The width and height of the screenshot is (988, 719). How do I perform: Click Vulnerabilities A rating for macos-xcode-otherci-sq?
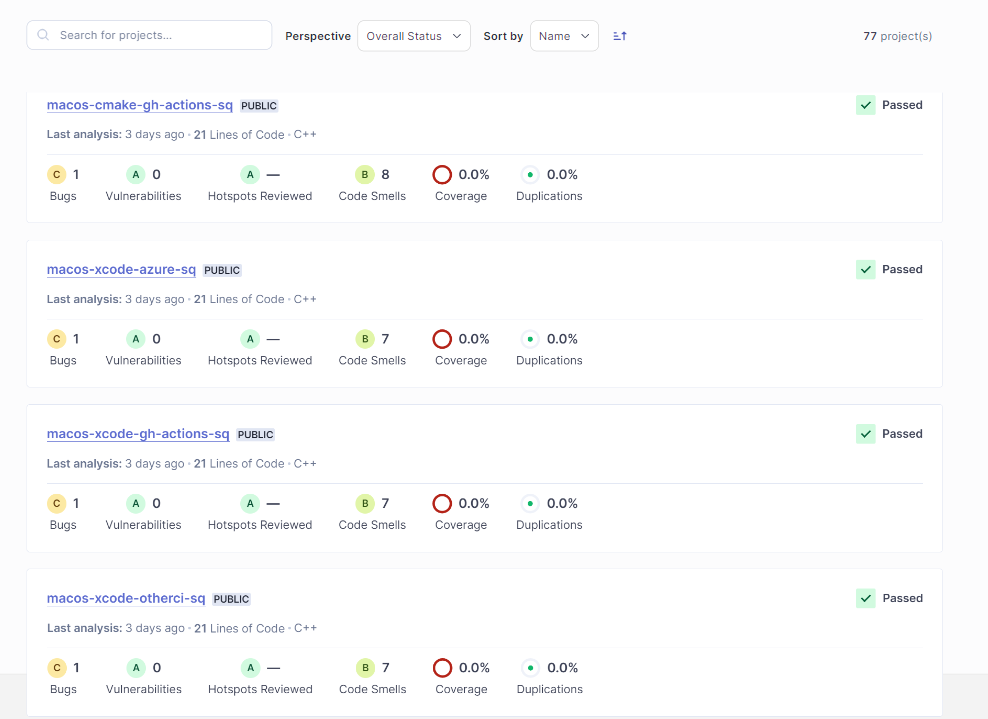click(x=135, y=668)
